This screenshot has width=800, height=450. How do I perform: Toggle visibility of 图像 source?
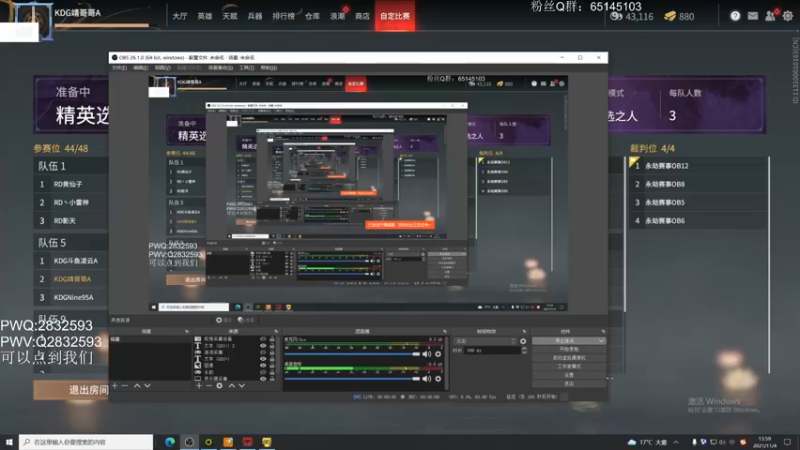coord(263,365)
